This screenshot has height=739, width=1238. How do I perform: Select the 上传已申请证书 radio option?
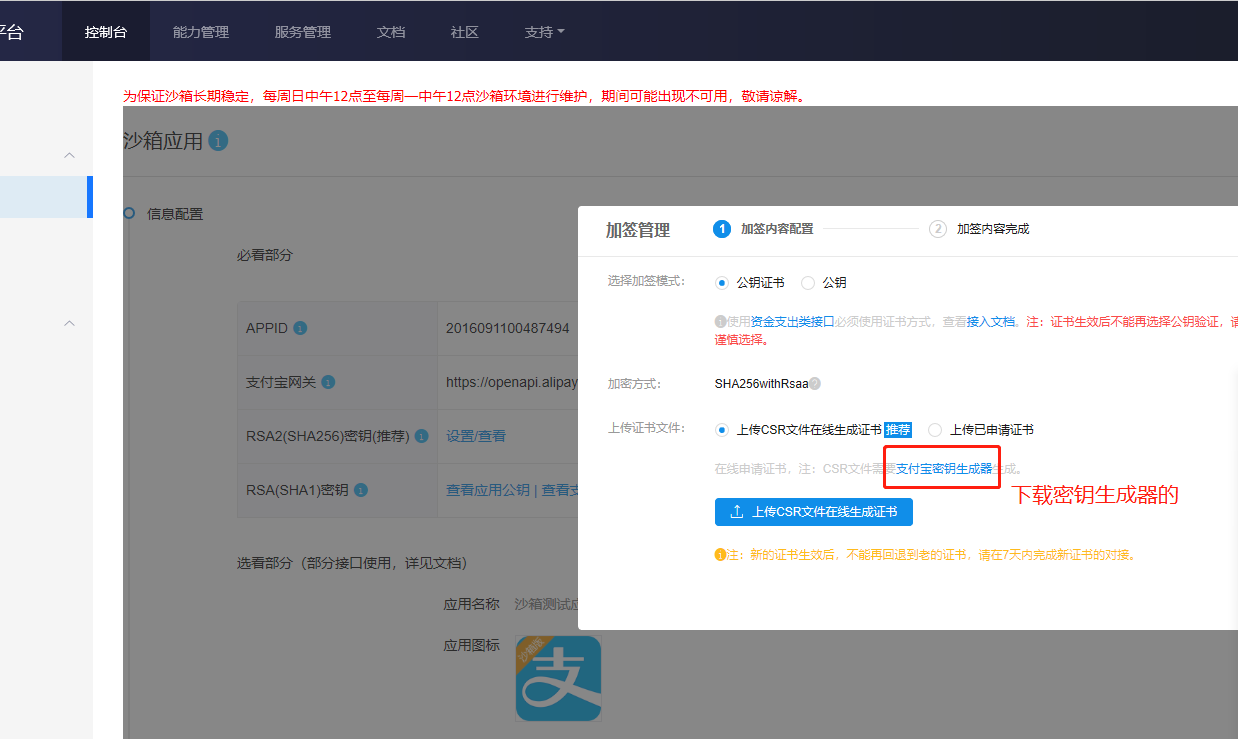click(935, 430)
